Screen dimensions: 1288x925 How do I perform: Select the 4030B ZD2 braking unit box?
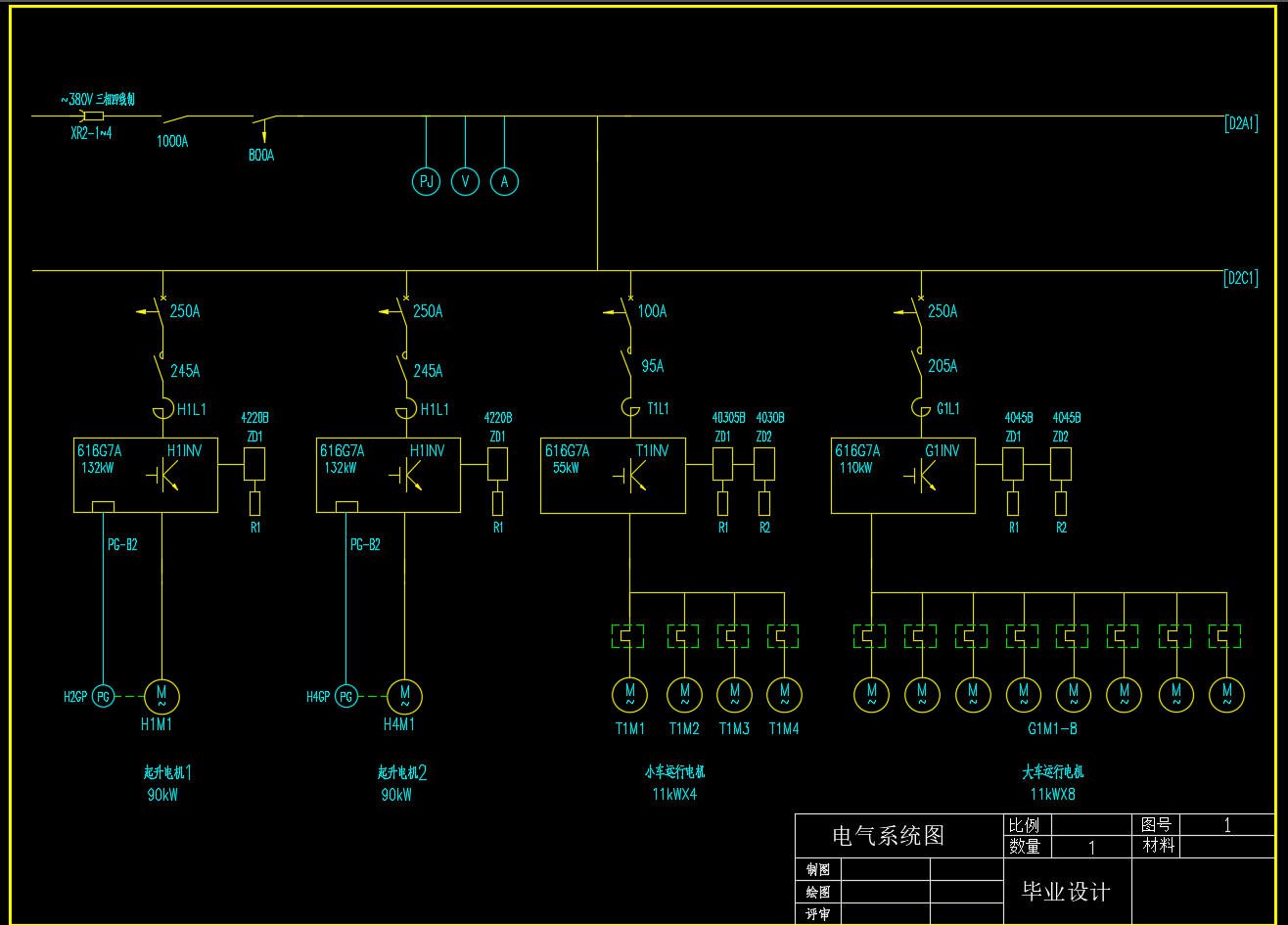click(764, 464)
